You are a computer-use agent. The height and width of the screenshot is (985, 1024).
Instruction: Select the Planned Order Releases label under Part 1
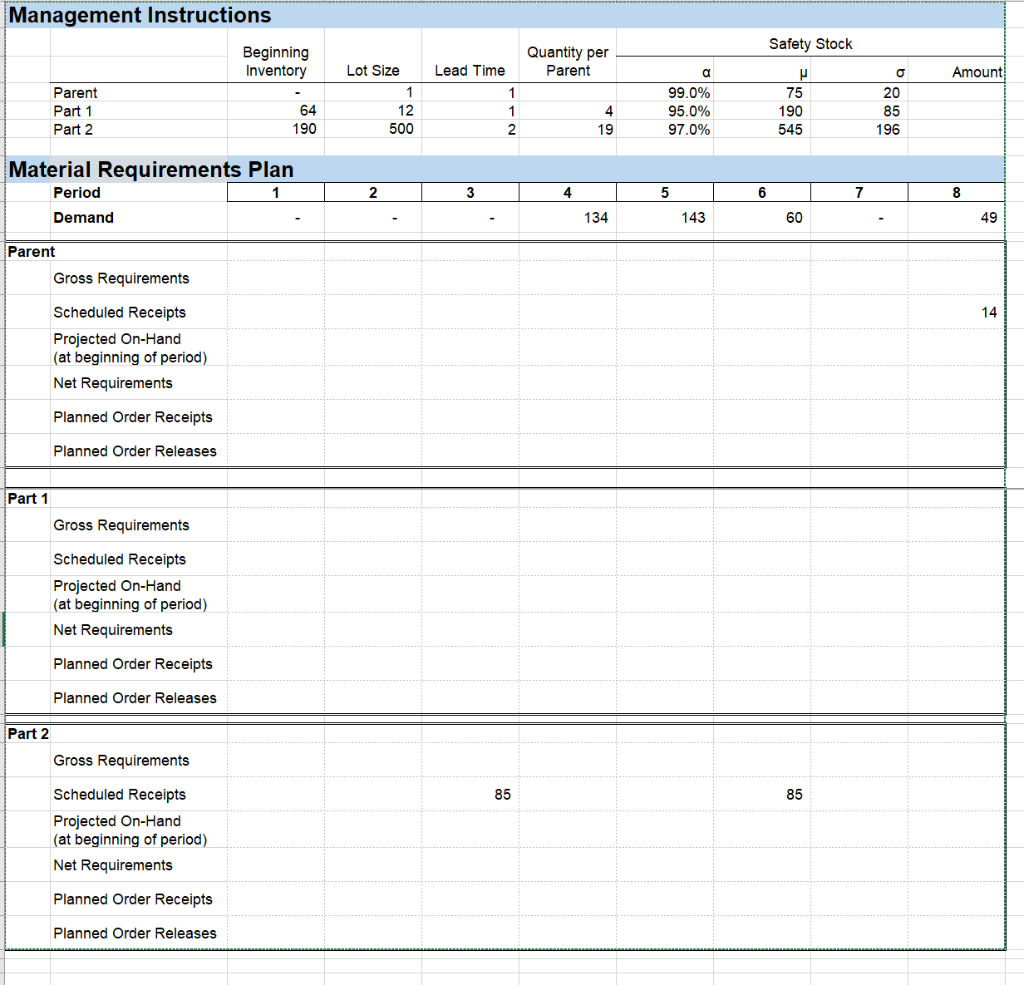click(135, 697)
